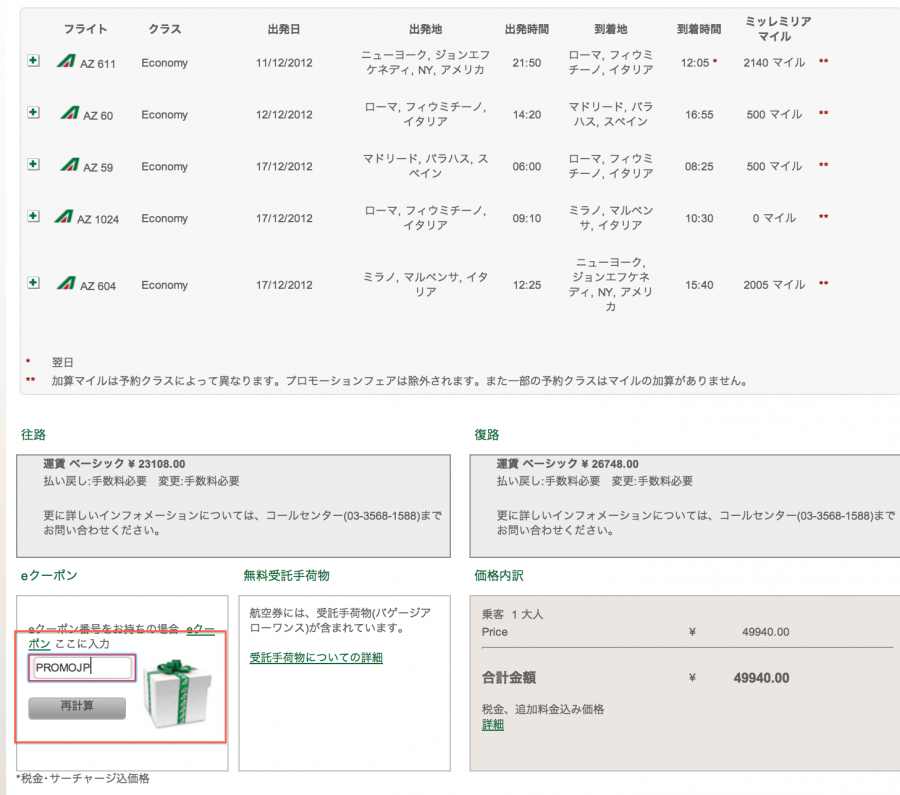Screen dimensions: 900x795
Task: Click the gift box image in eクーポン section
Action: point(176,692)
